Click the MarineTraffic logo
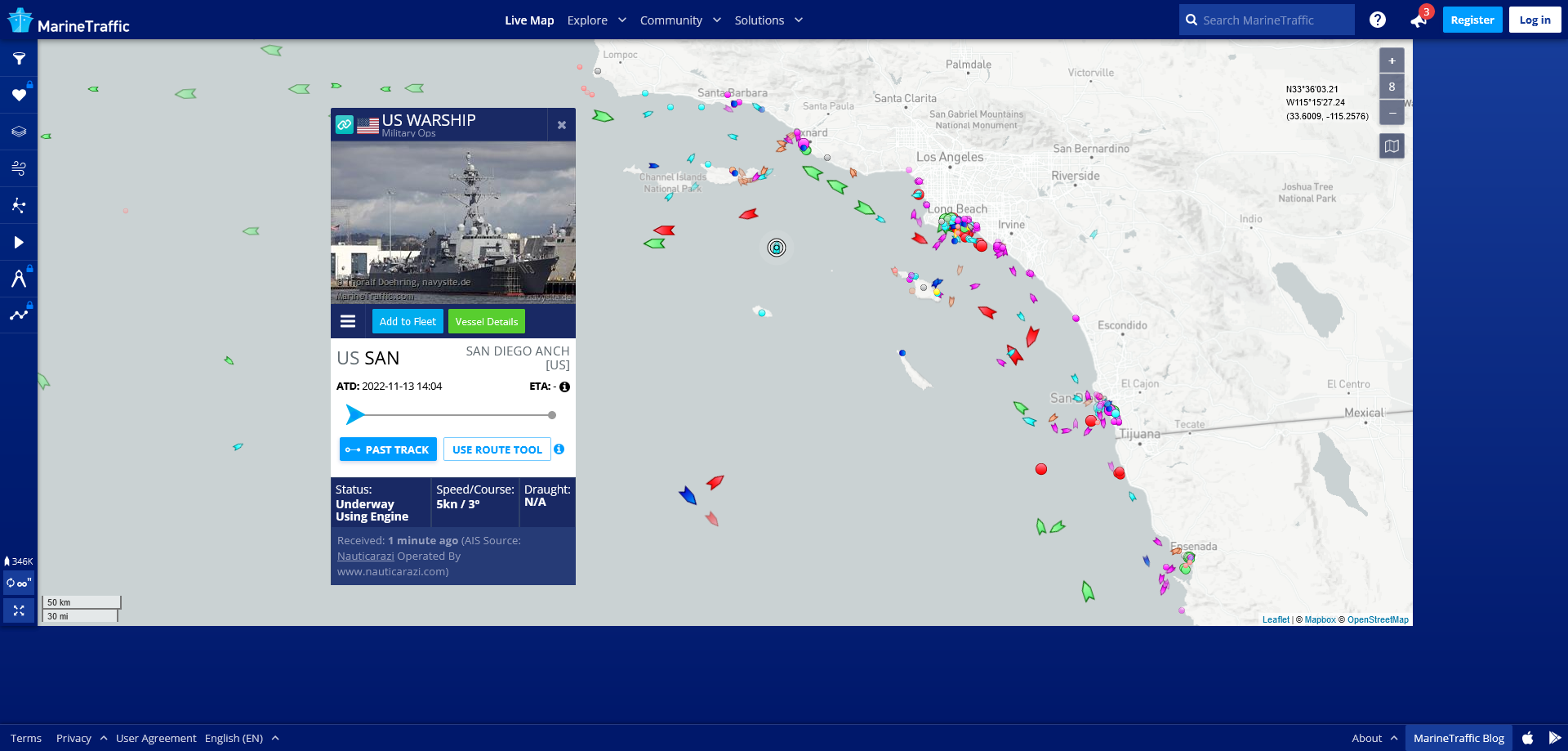This screenshot has height=751, width=1568. click(69, 22)
